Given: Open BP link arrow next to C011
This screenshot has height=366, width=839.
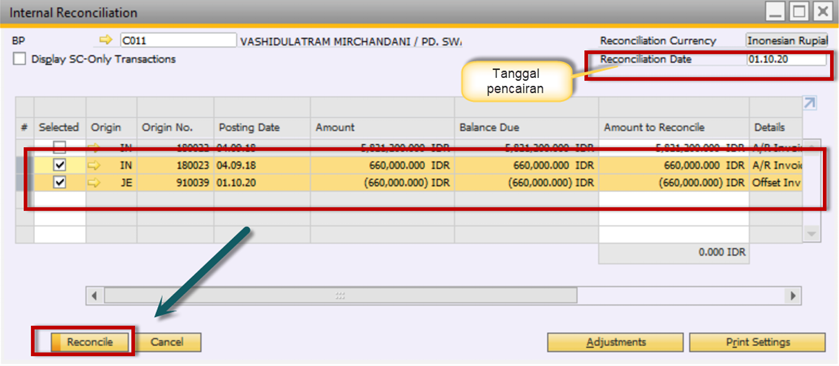Looking at the screenshot, I should pyautogui.click(x=107, y=40).
